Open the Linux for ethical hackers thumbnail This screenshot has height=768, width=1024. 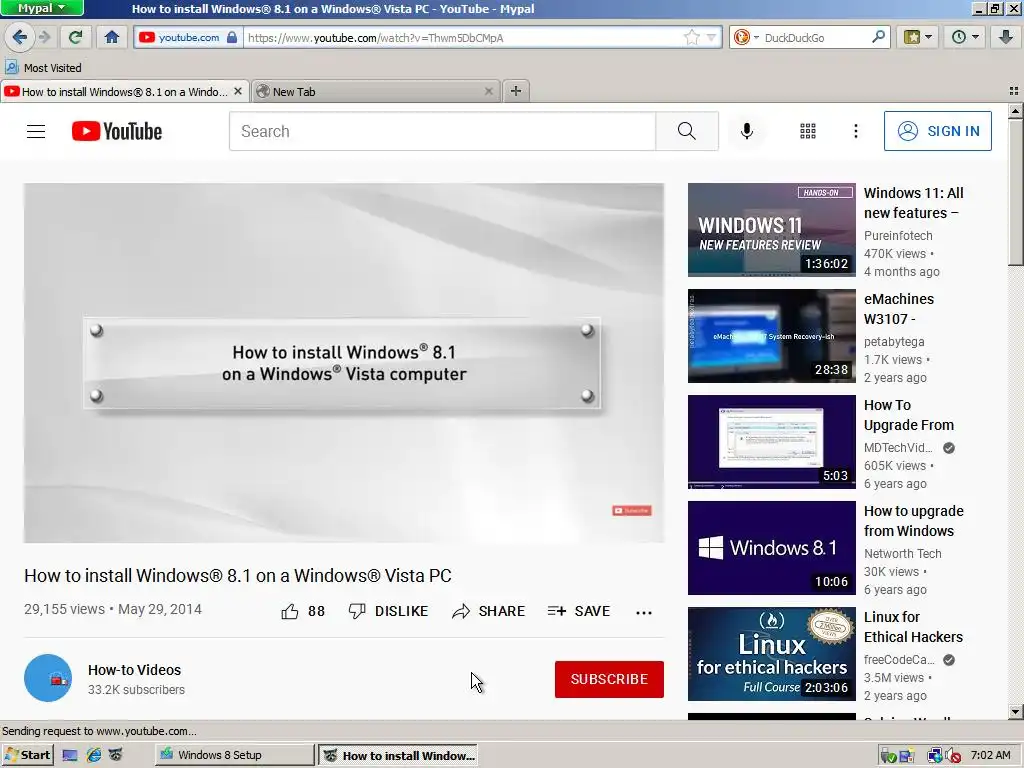(x=771, y=654)
